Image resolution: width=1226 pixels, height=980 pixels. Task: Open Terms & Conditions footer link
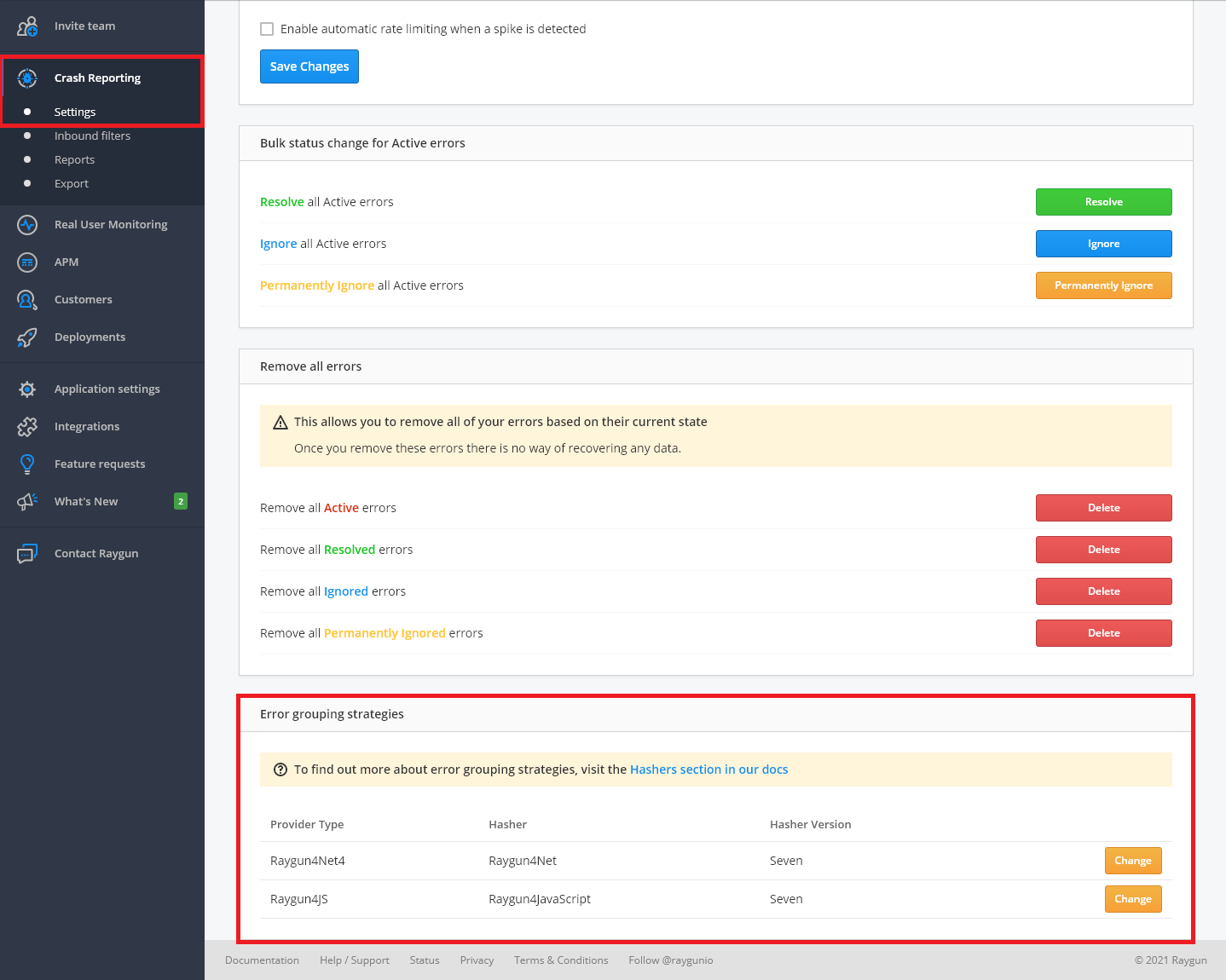pos(561,960)
